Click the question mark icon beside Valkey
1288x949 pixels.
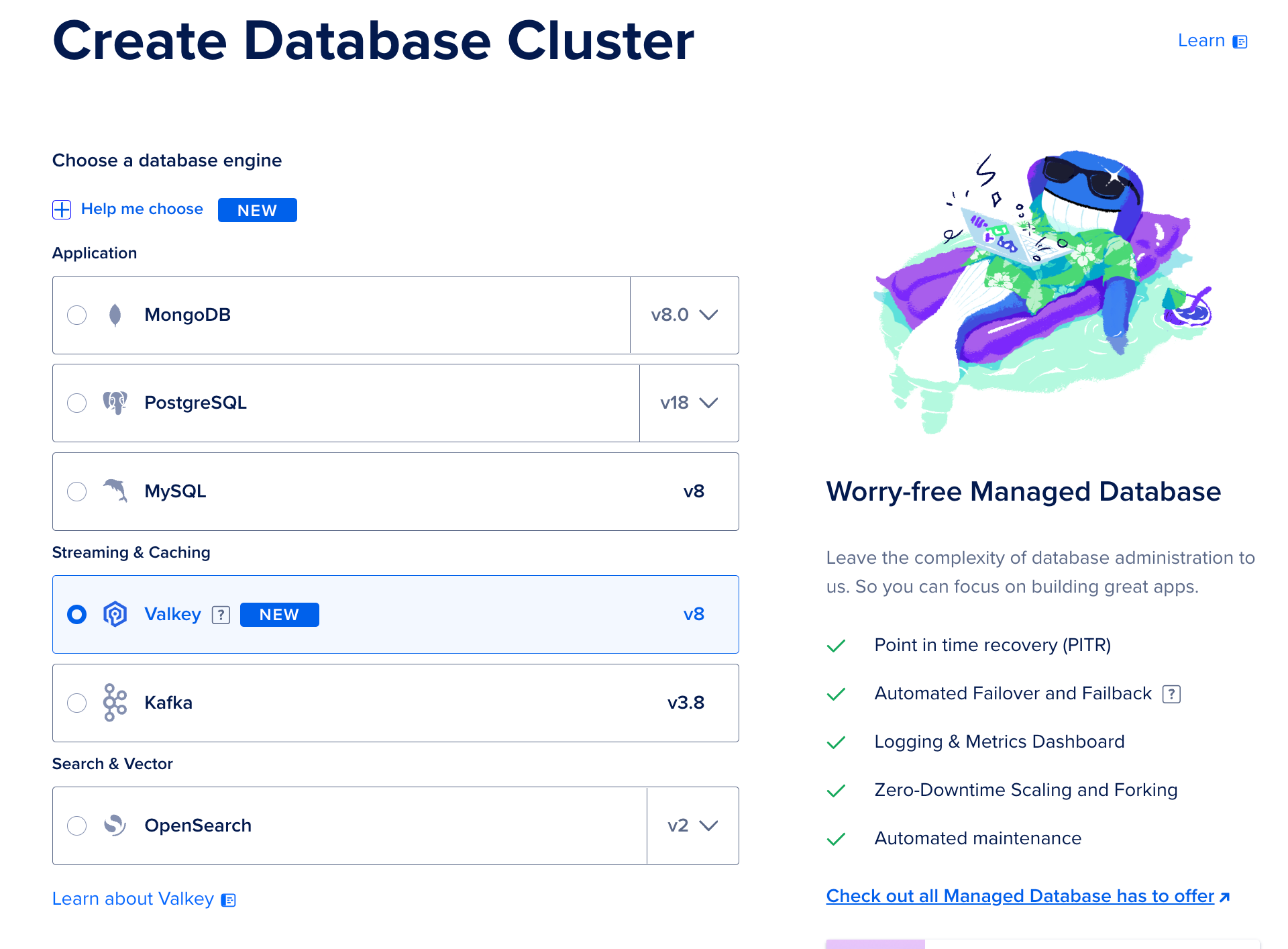point(220,614)
